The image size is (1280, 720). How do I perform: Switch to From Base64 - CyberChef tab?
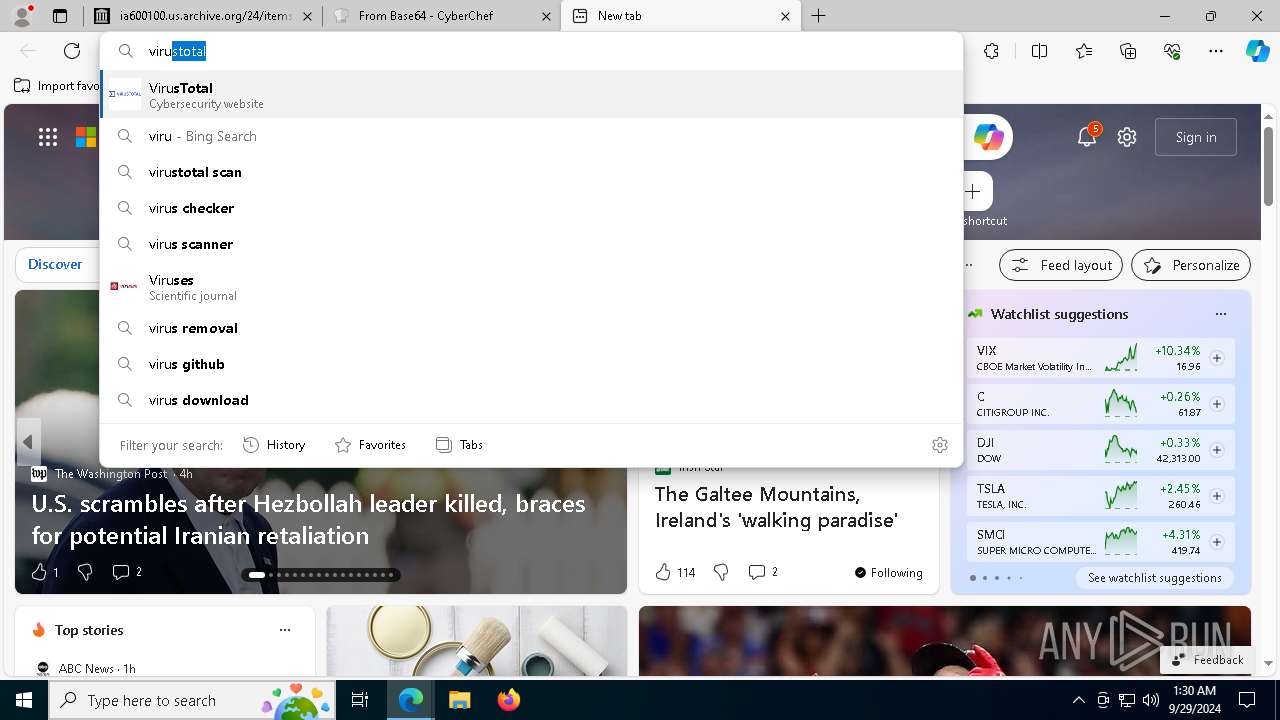tap(442, 16)
